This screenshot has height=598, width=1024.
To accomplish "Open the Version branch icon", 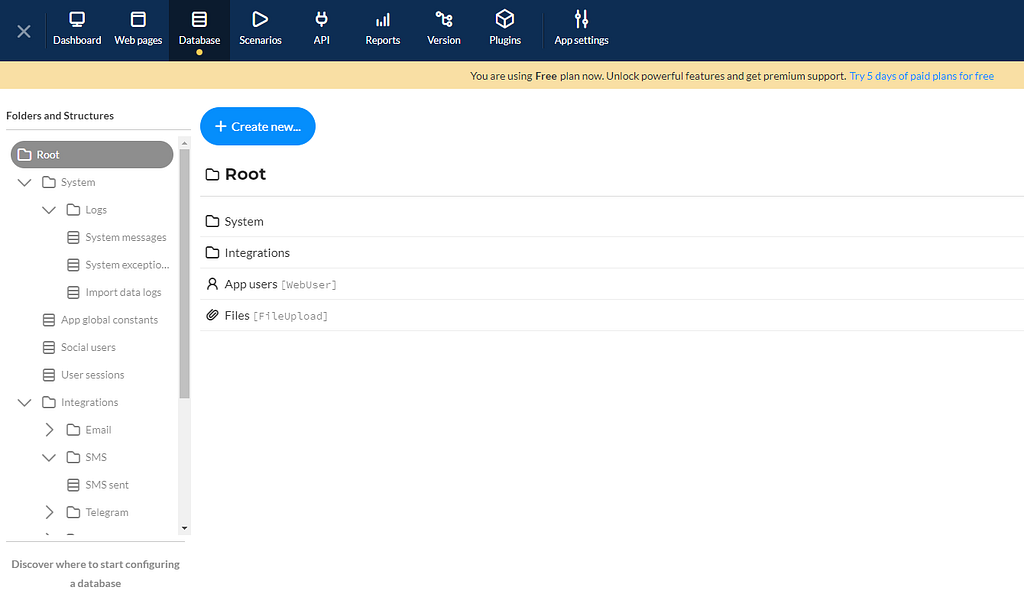I will [x=444, y=19].
